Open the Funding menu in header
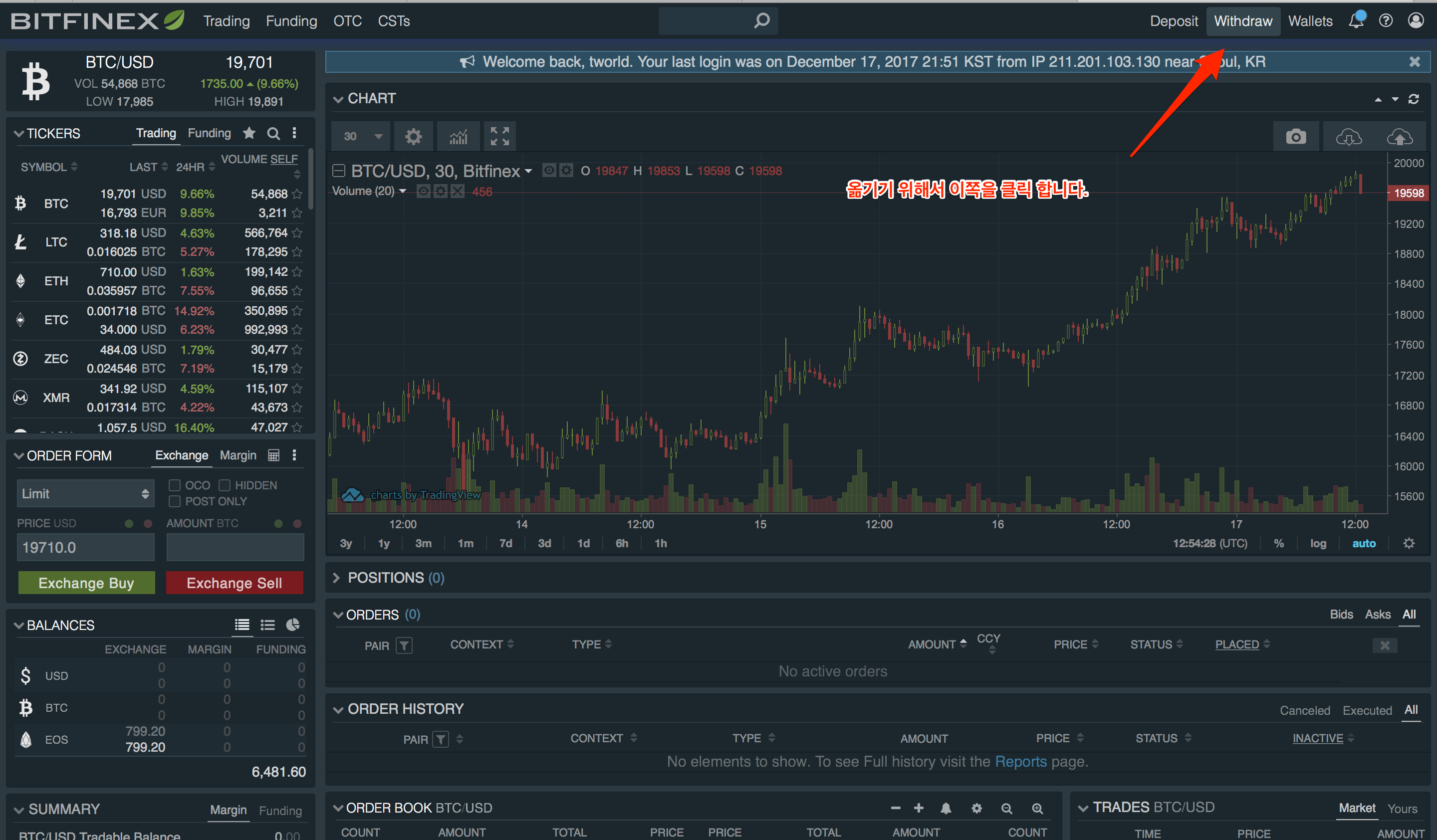Image resolution: width=1437 pixels, height=840 pixels. (x=291, y=21)
